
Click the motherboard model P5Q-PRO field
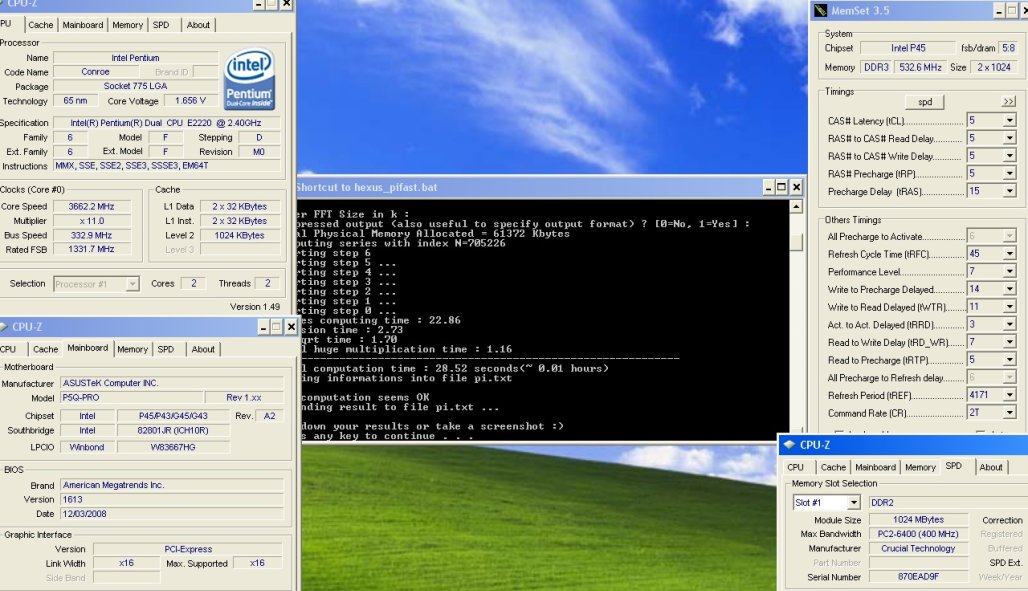(131, 398)
